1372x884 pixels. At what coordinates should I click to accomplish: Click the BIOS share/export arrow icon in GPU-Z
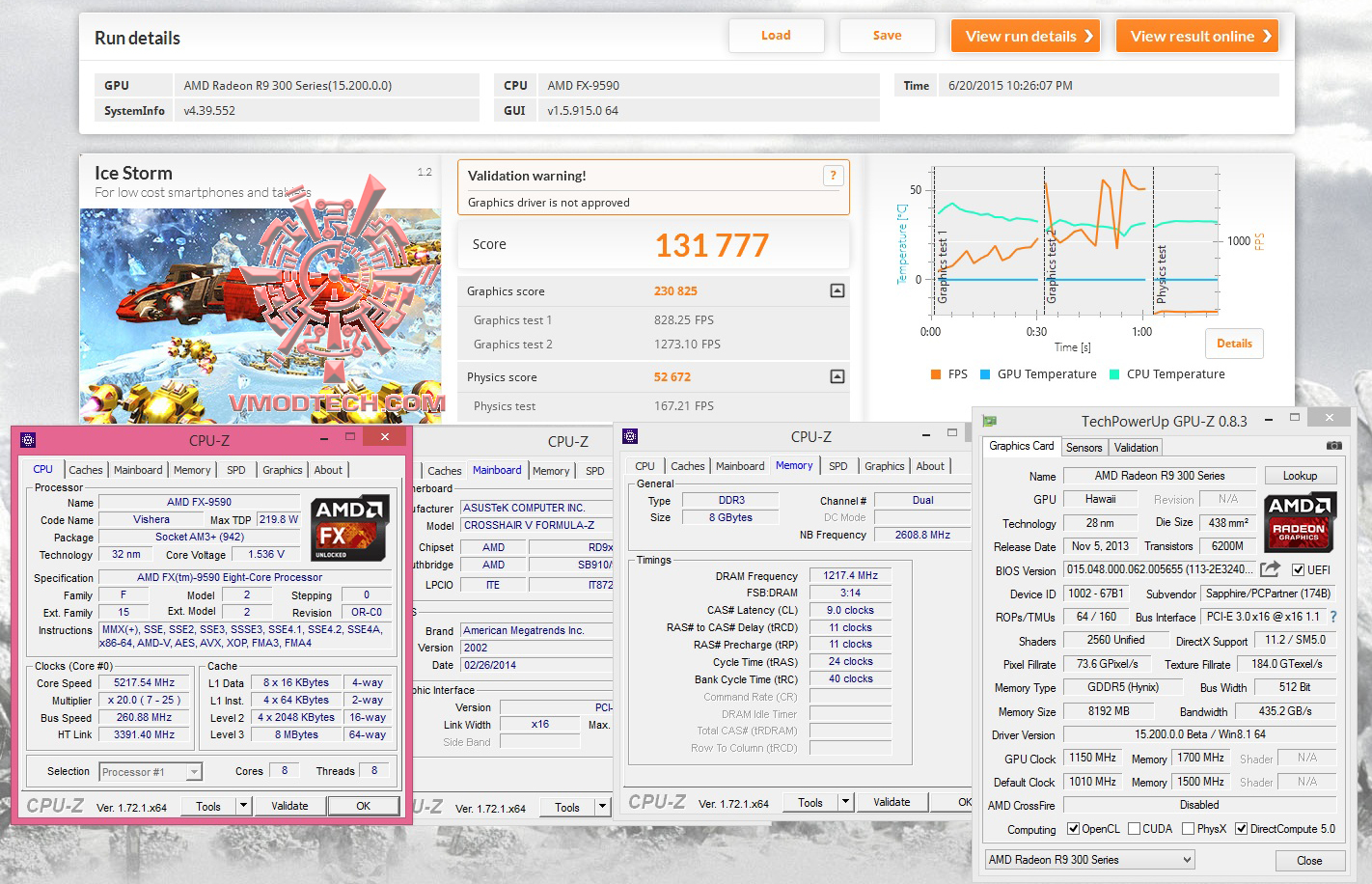pyautogui.click(x=1271, y=569)
